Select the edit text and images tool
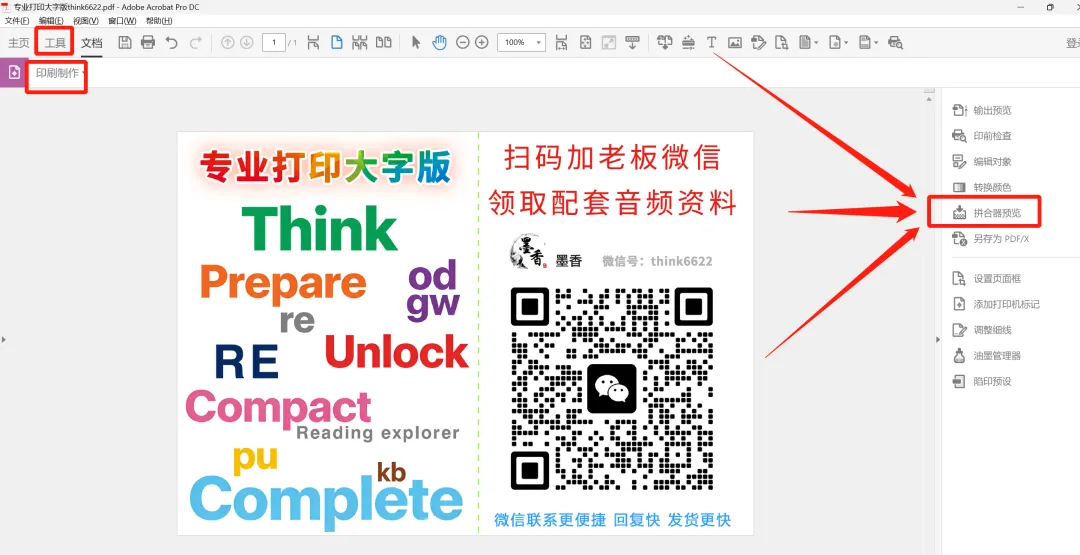 (x=758, y=43)
